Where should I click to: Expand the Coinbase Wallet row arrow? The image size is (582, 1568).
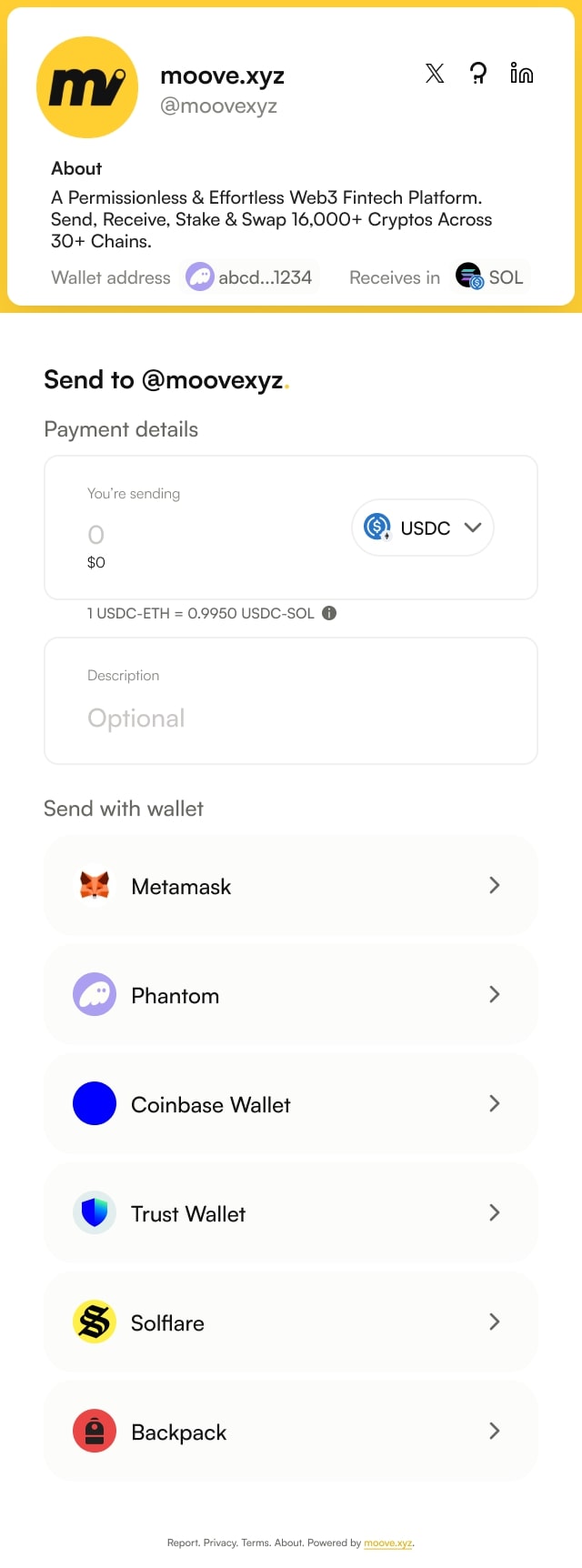(x=494, y=1104)
